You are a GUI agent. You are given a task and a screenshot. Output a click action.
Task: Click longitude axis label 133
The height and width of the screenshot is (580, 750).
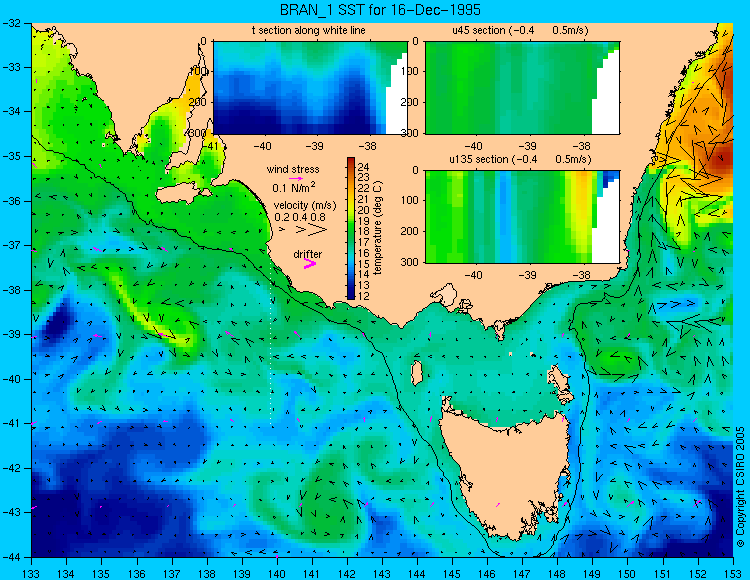pos(32,573)
